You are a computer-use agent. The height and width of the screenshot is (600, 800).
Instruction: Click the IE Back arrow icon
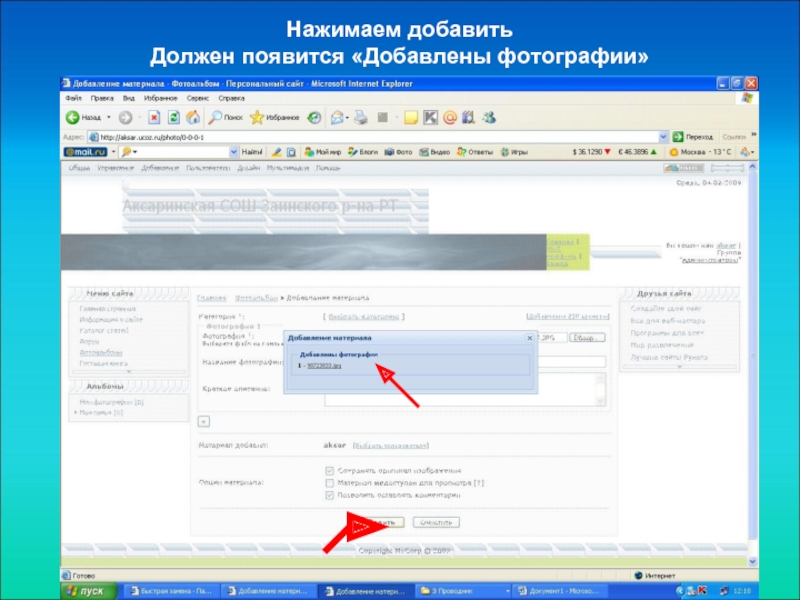click(72, 118)
